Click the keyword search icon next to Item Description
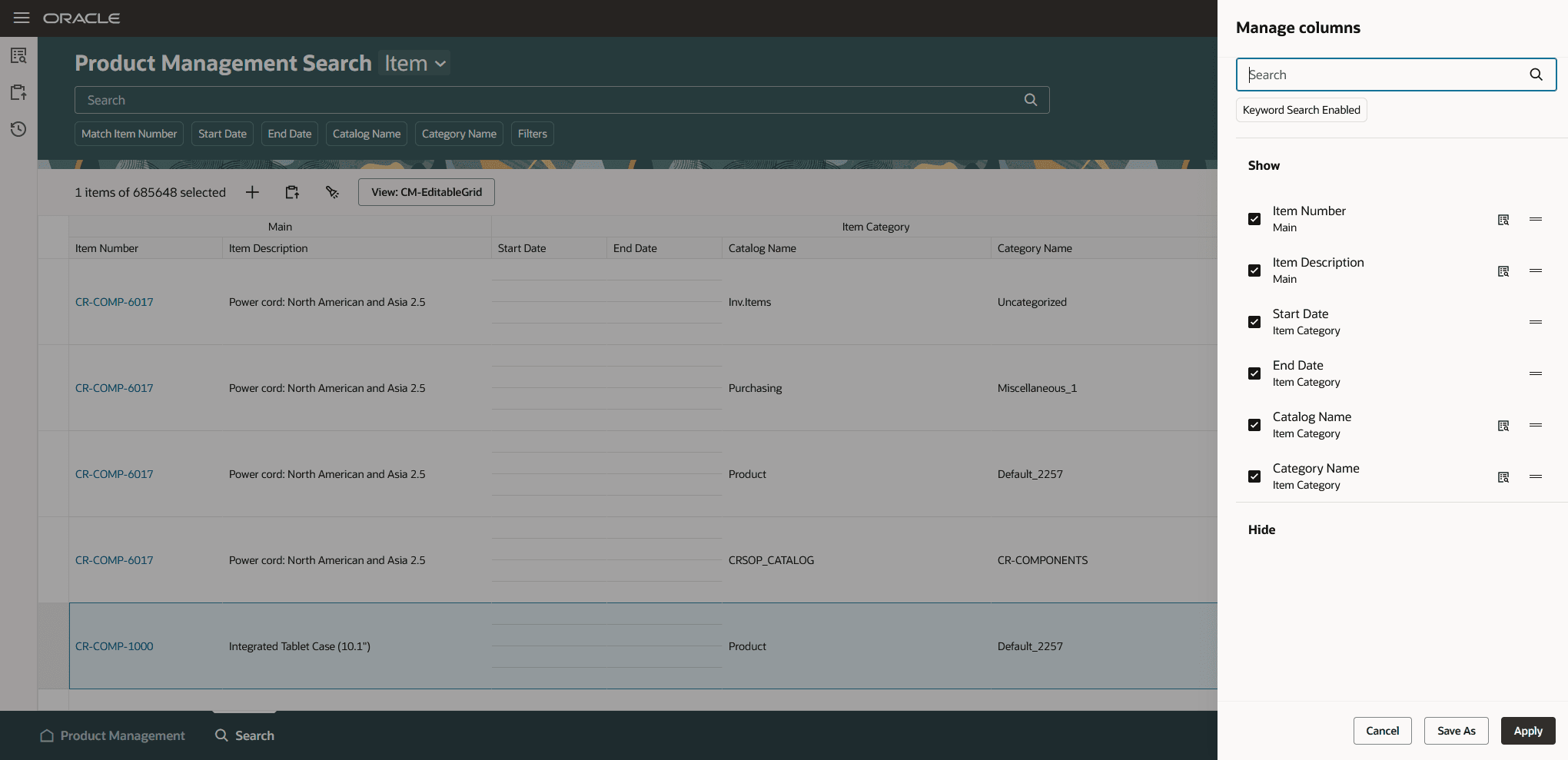Screen dimensions: 1568x760 [1503, 271]
